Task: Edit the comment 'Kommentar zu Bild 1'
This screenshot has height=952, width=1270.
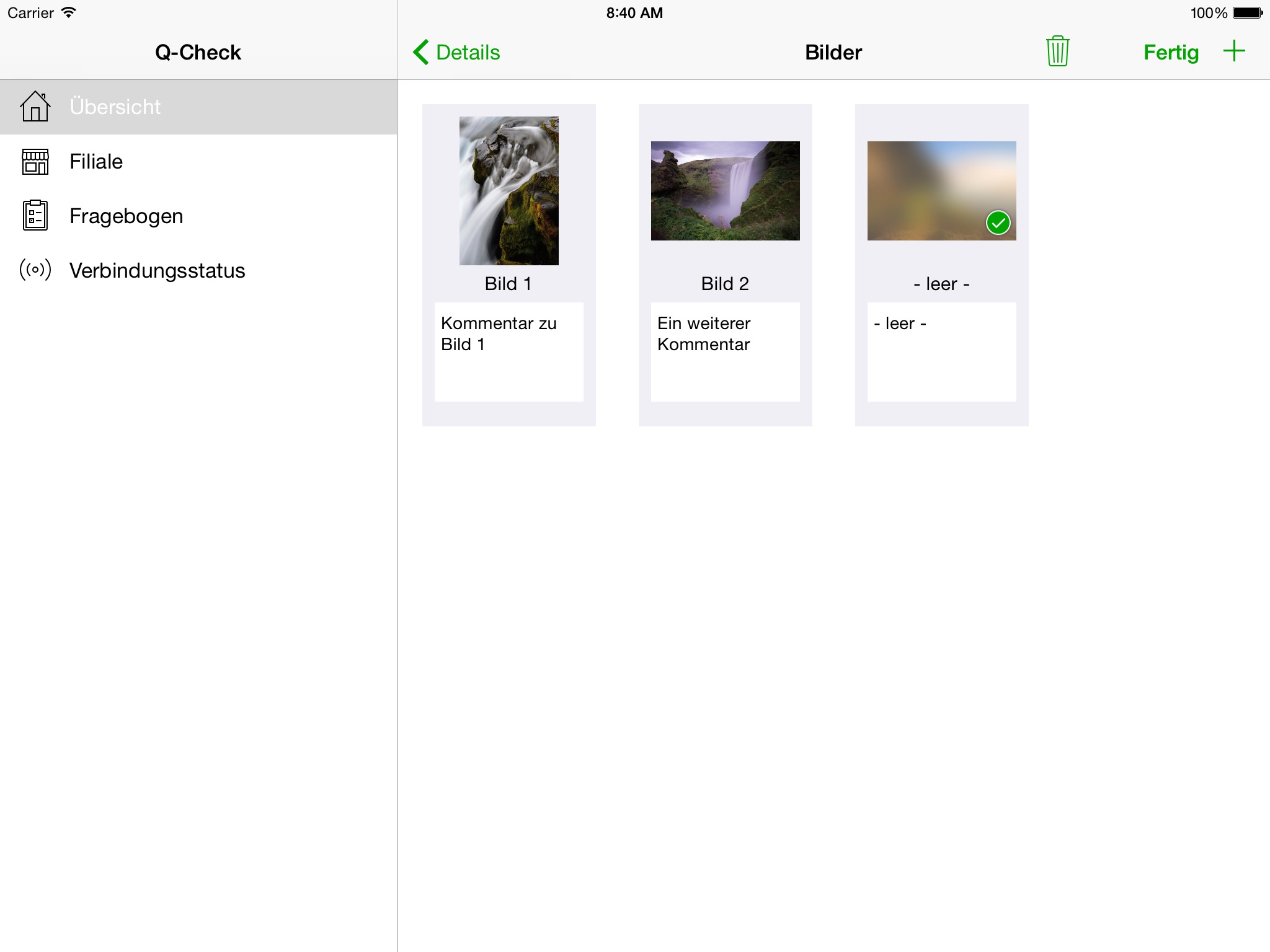Action: point(508,352)
